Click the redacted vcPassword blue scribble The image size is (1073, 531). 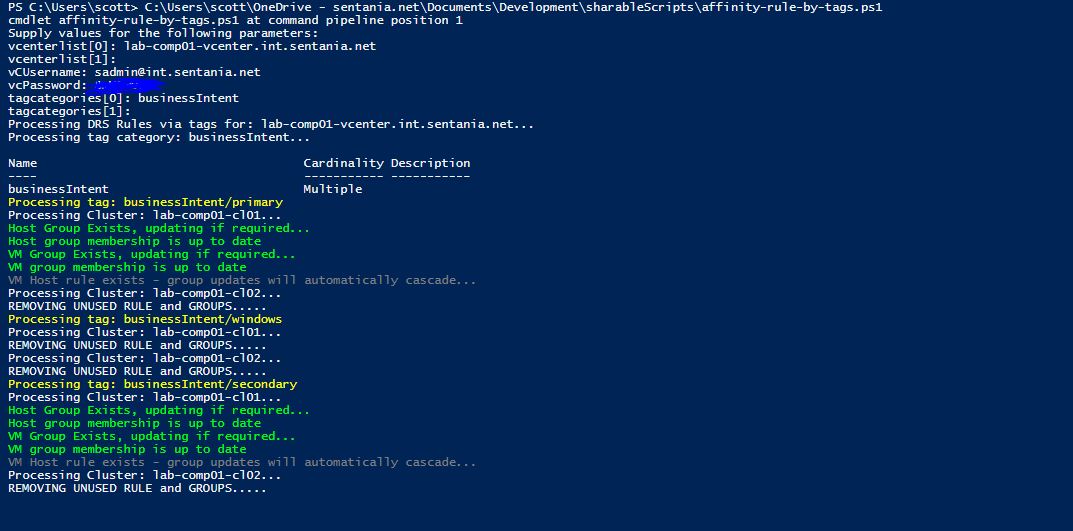click(125, 86)
